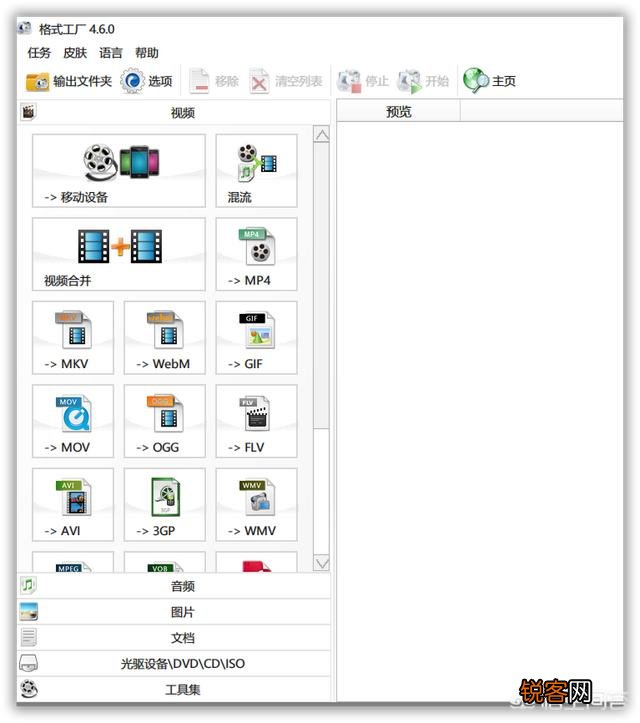This screenshot has height=723, width=640.
Task: Expand the 音频 audio section
Action: tap(182, 586)
